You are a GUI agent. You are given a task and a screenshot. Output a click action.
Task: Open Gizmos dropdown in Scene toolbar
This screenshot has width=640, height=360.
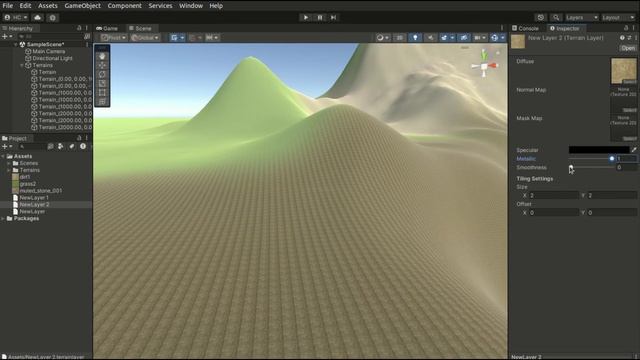(498, 38)
